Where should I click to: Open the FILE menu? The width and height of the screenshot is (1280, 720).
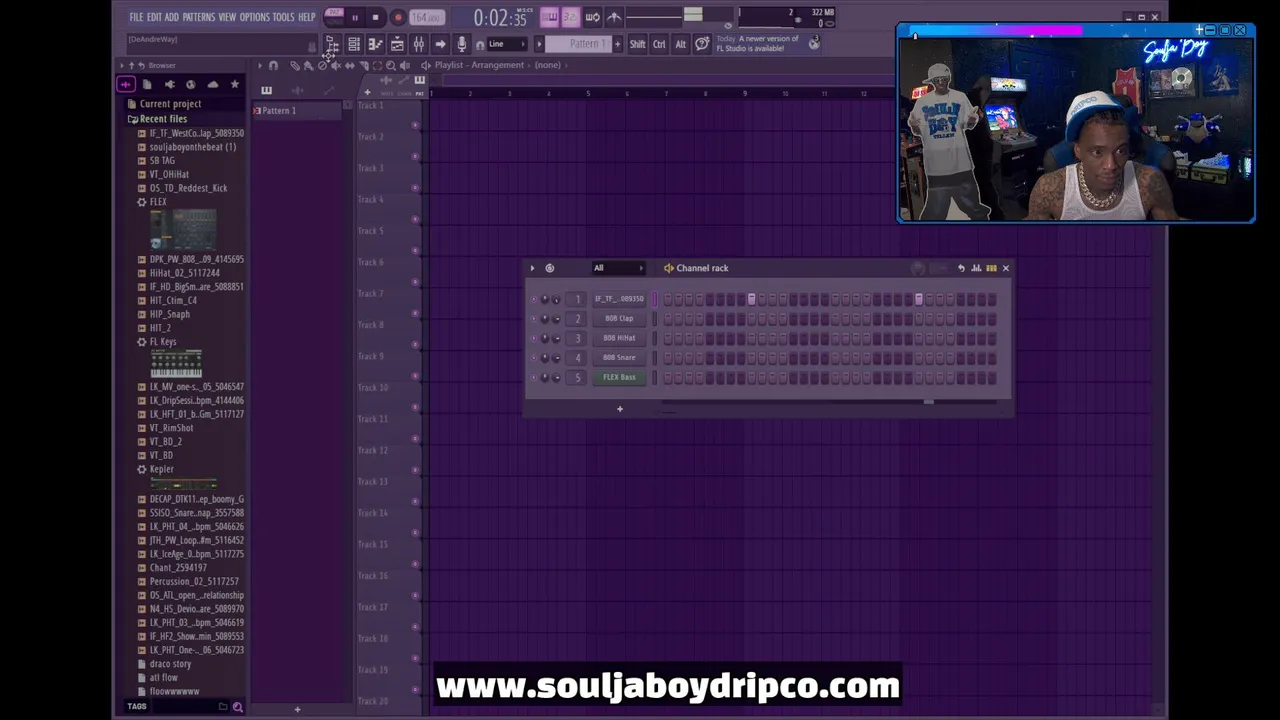click(x=136, y=17)
